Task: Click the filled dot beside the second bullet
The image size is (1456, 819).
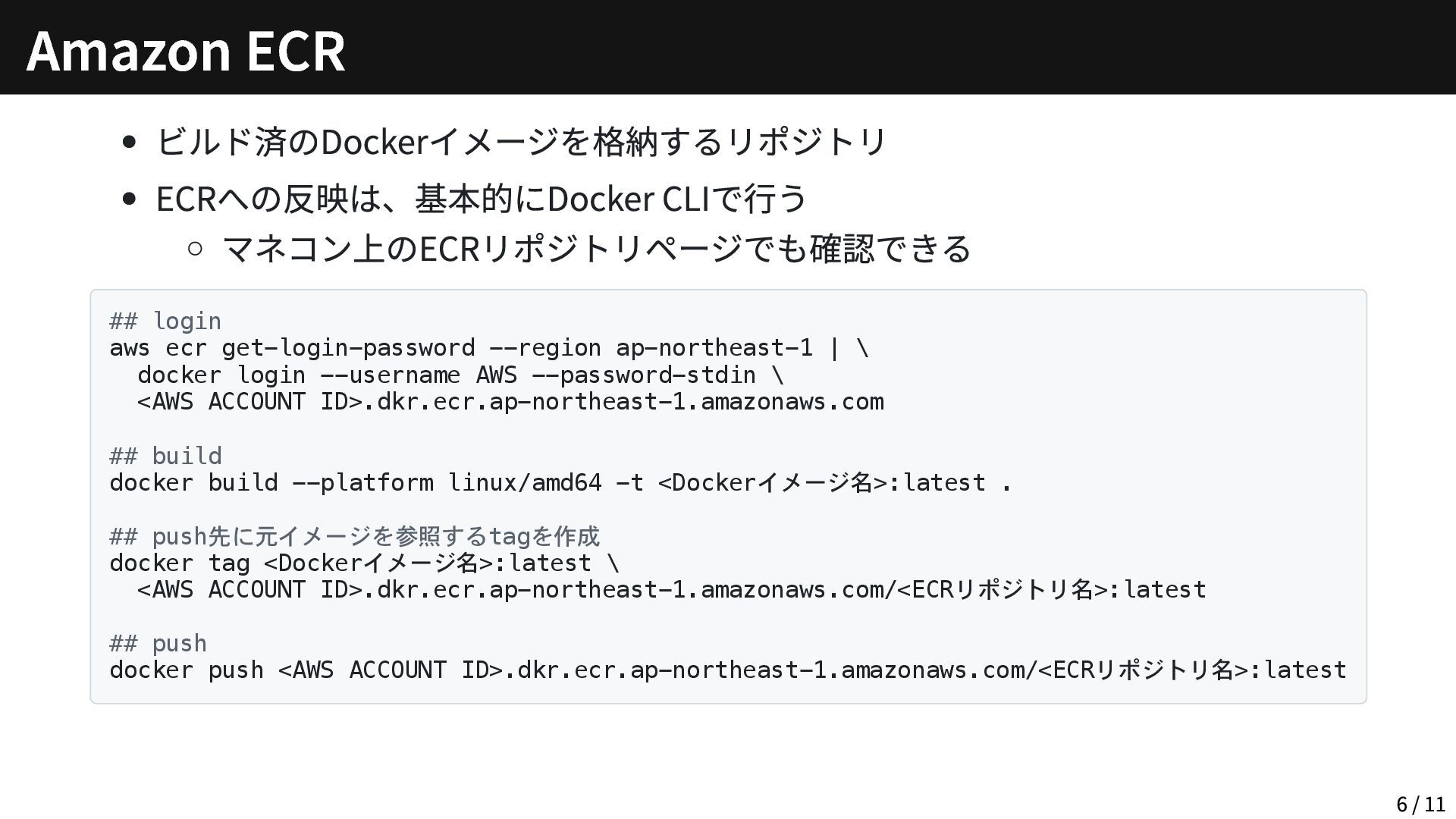Action: tap(129, 199)
